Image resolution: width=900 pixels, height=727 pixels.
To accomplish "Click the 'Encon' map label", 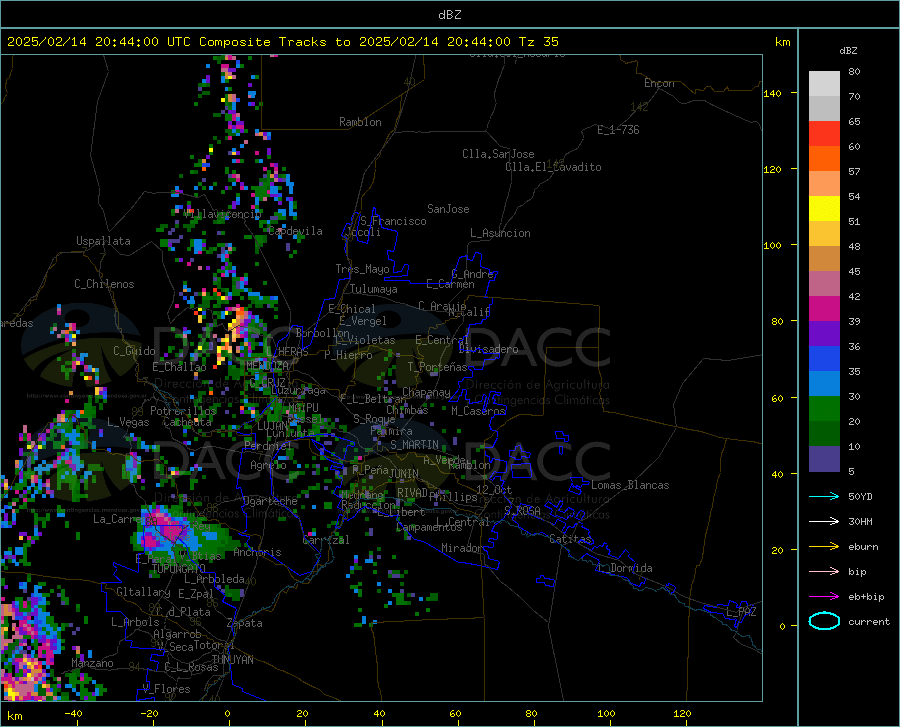I will coord(659,83).
